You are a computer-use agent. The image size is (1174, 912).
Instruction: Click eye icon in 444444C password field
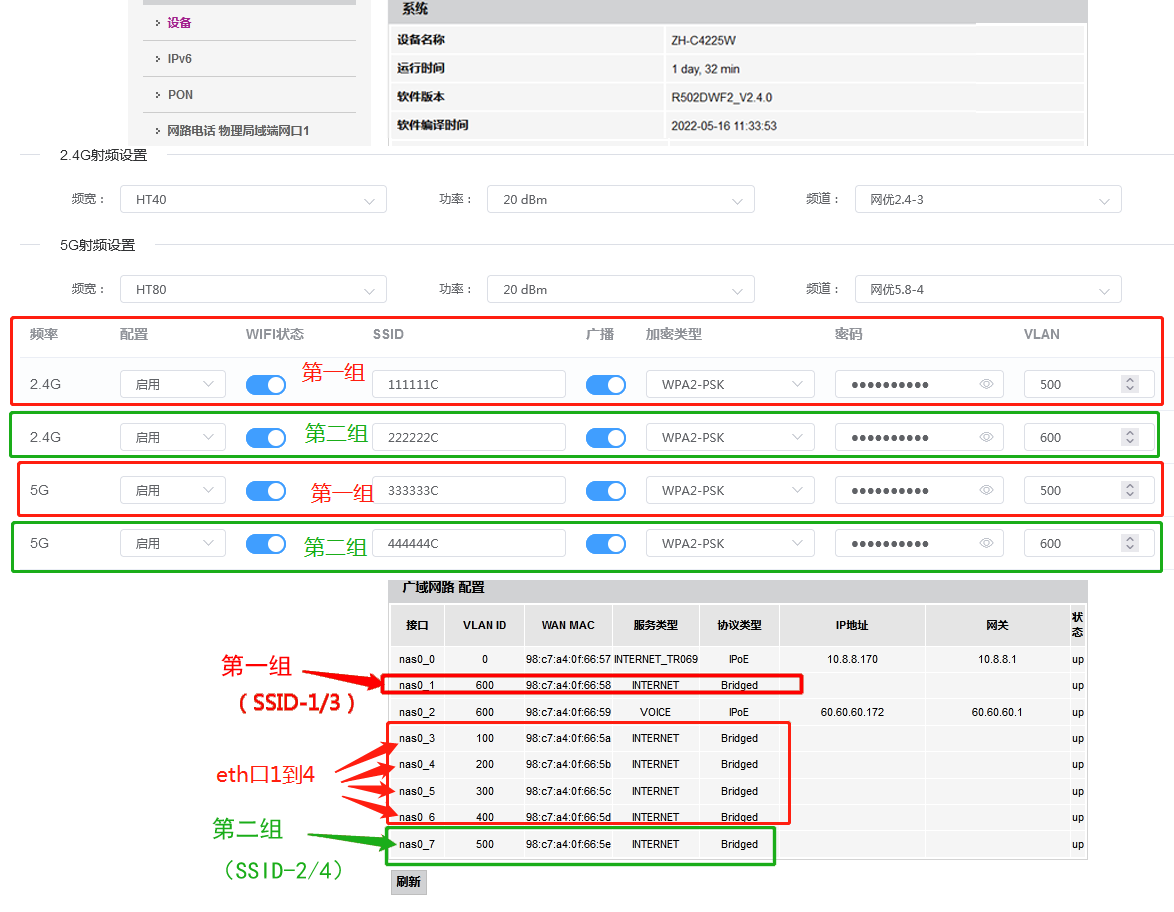point(986,543)
